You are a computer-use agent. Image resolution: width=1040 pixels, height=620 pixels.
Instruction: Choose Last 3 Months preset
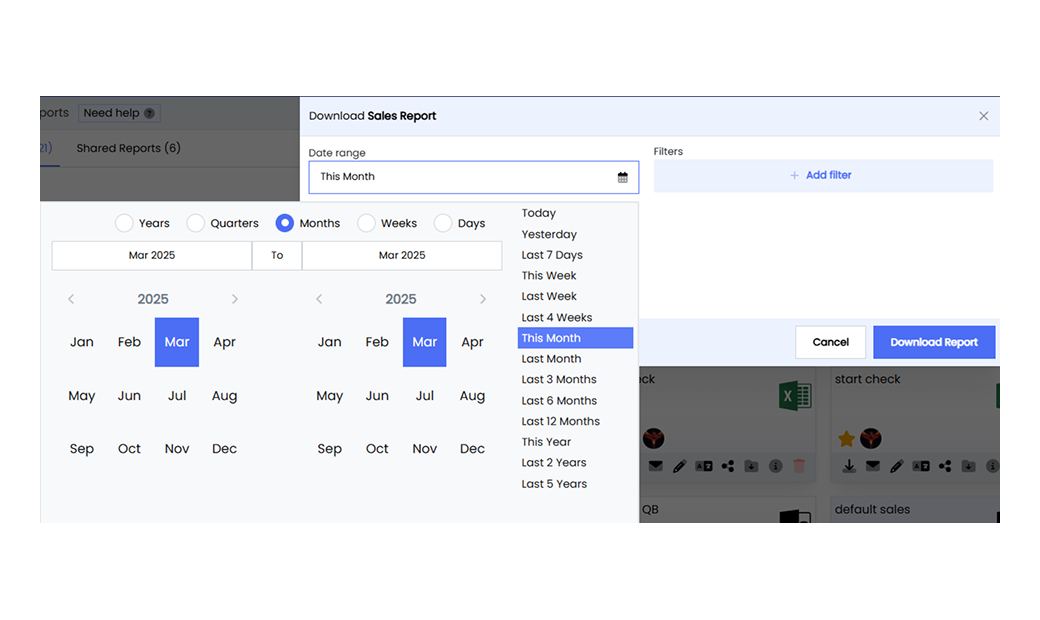coord(558,379)
